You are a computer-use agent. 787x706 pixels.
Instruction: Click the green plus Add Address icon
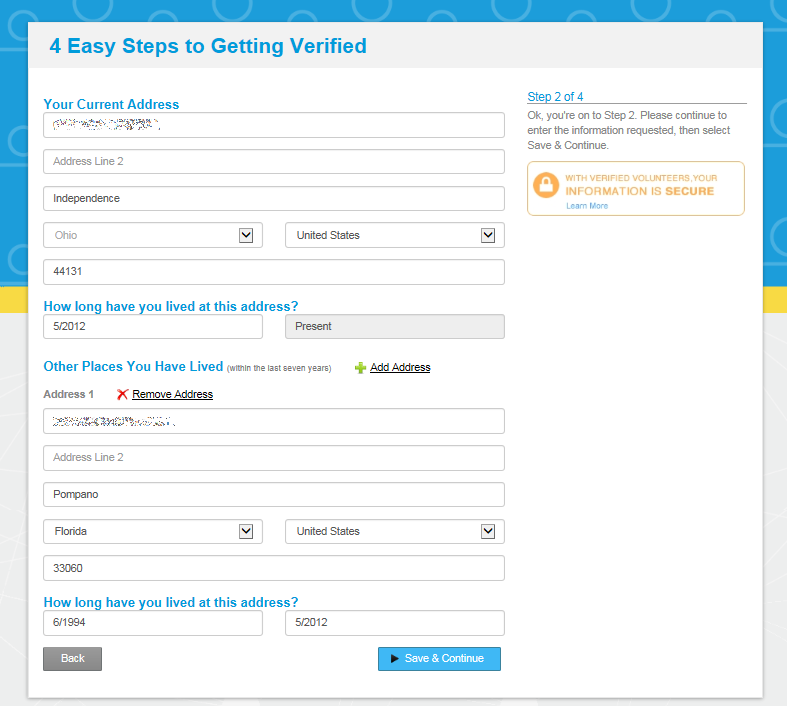coord(361,368)
